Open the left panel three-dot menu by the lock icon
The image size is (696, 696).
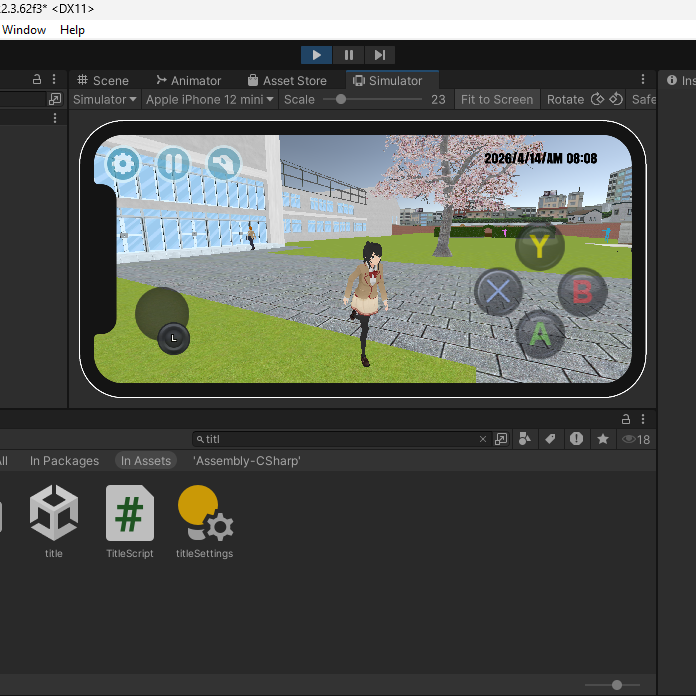click(54, 79)
